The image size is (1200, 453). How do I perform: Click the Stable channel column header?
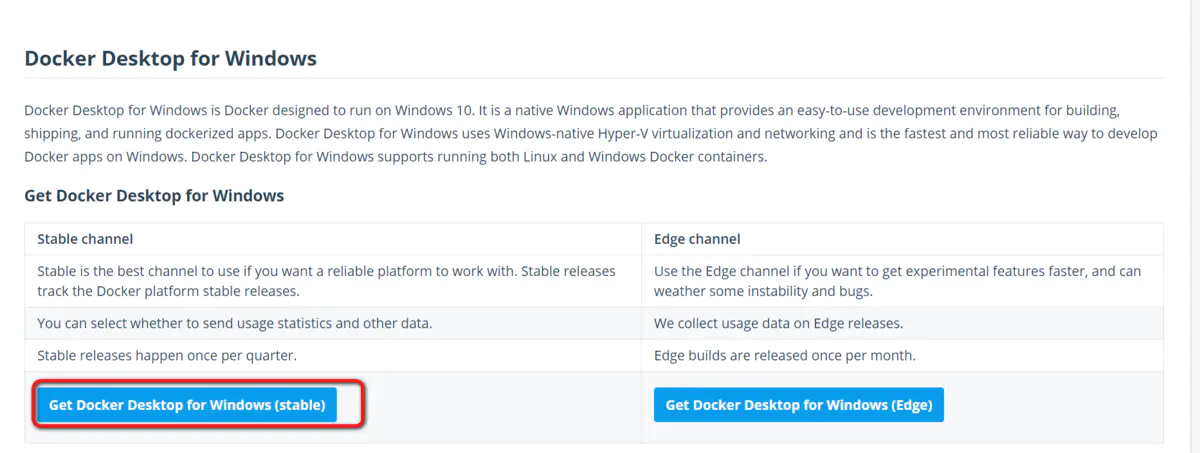pos(85,239)
